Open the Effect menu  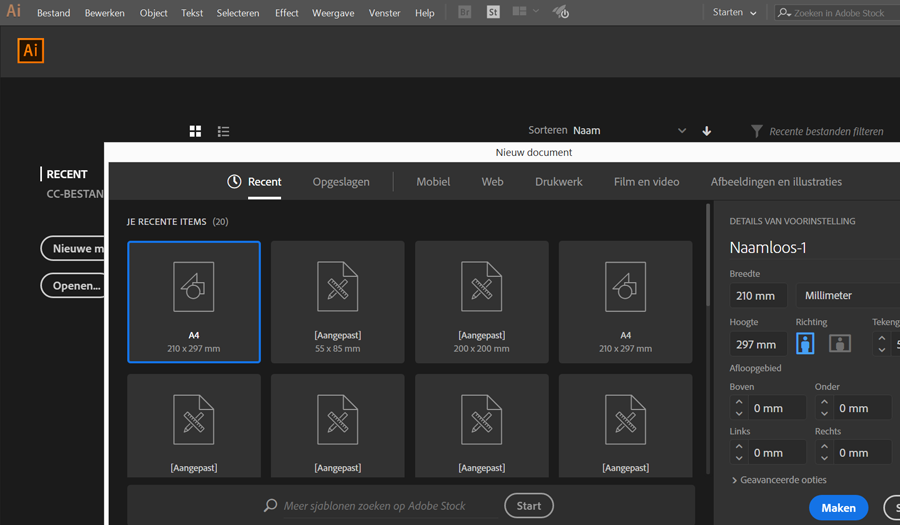point(286,13)
